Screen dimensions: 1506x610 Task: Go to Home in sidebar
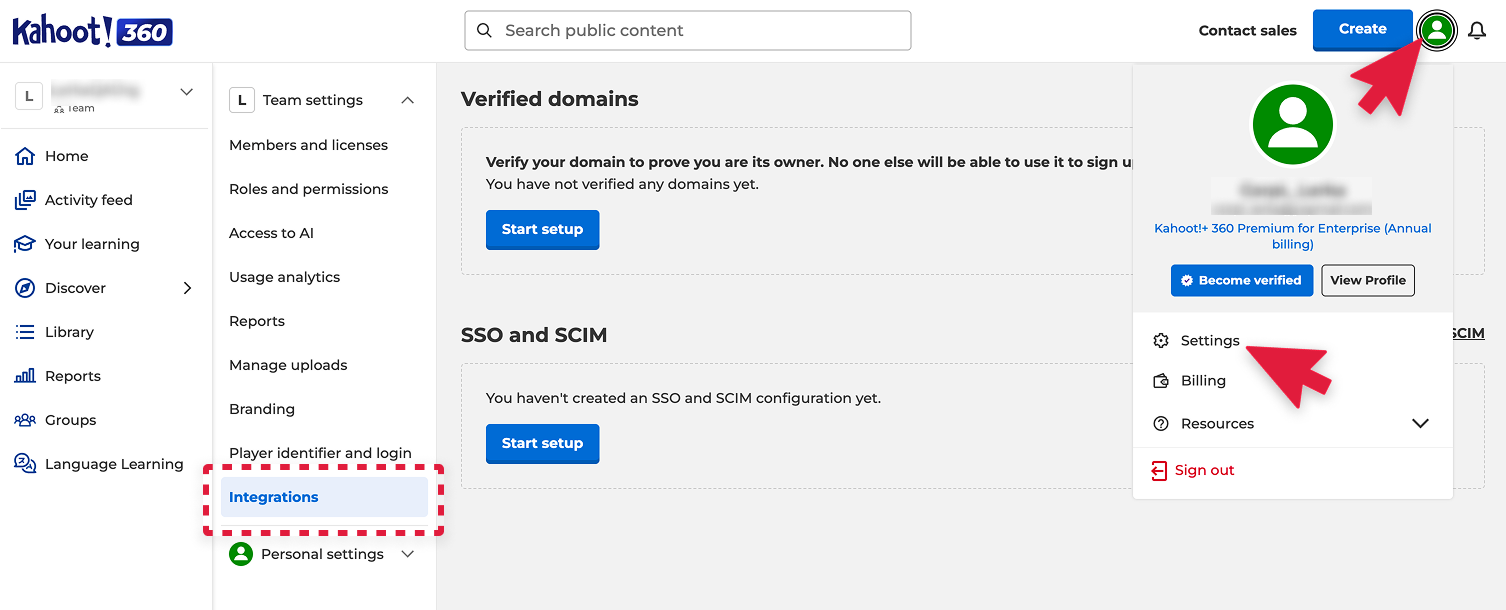pyautogui.click(x=66, y=156)
